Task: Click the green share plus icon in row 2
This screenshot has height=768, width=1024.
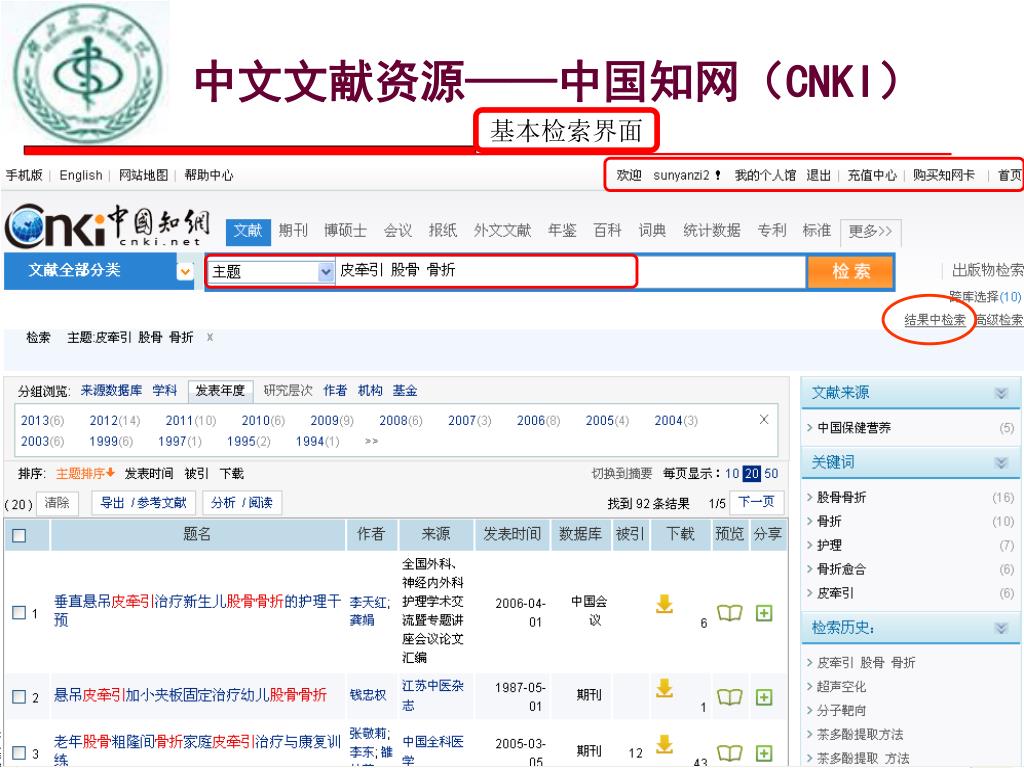Action: 764,697
